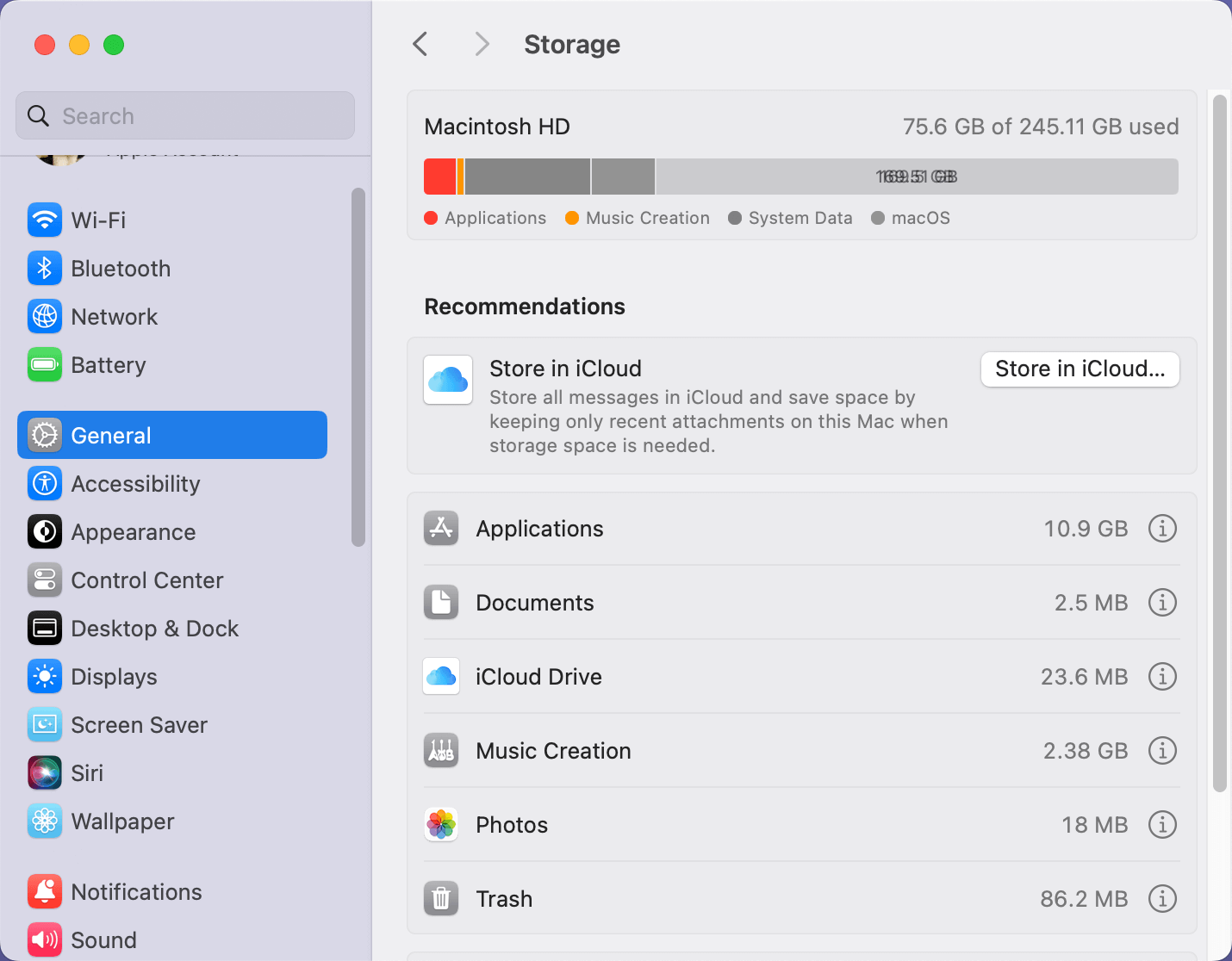Click the Battery icon
The height and width of the screenshot is (961, 1232).
click(44, 364)
